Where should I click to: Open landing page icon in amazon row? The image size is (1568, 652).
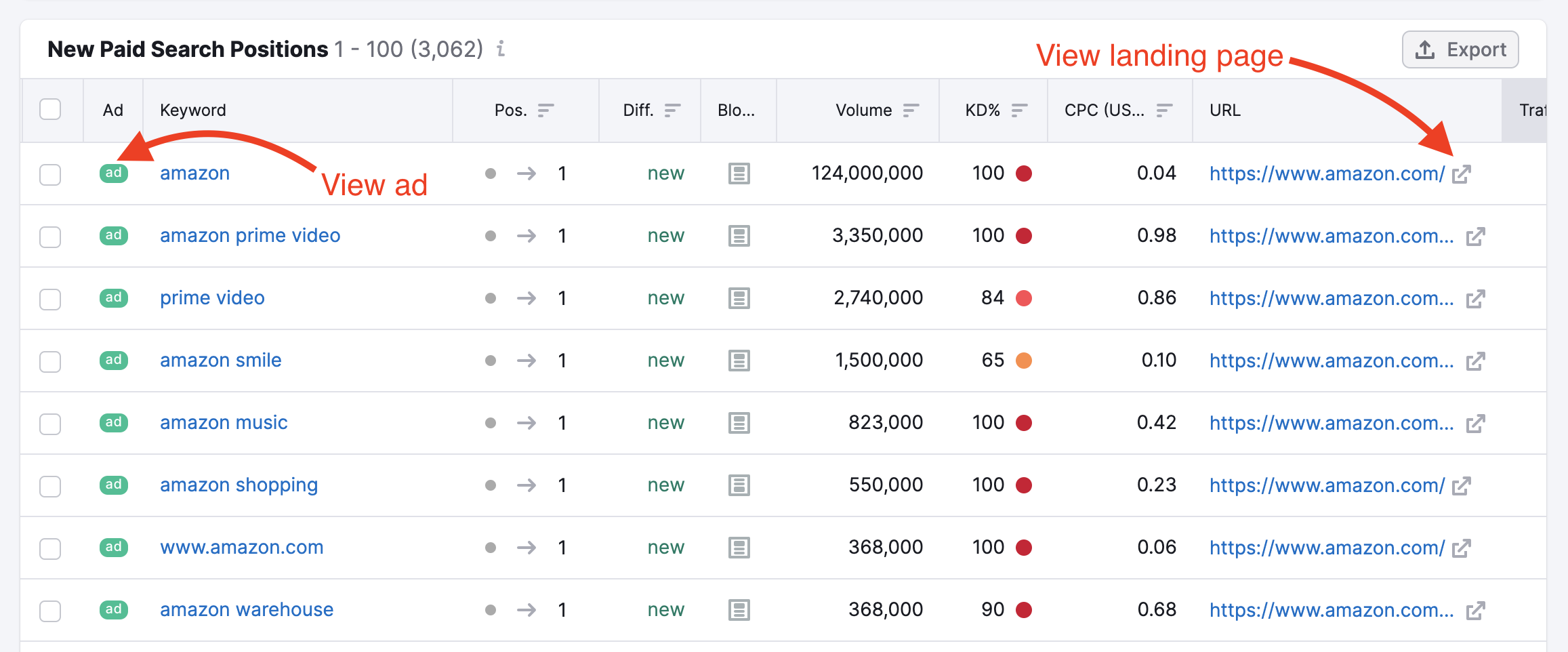[x=1462, y=174]
